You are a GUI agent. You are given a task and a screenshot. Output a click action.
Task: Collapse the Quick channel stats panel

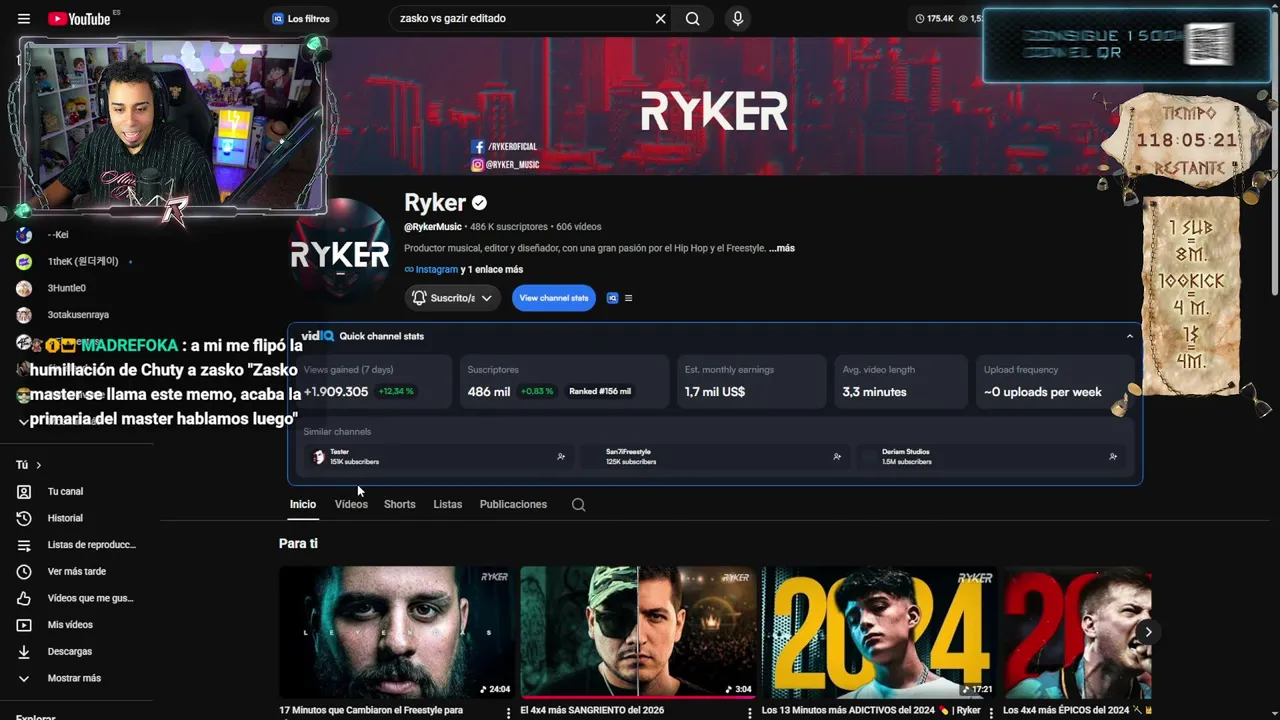pos(1130,336)
